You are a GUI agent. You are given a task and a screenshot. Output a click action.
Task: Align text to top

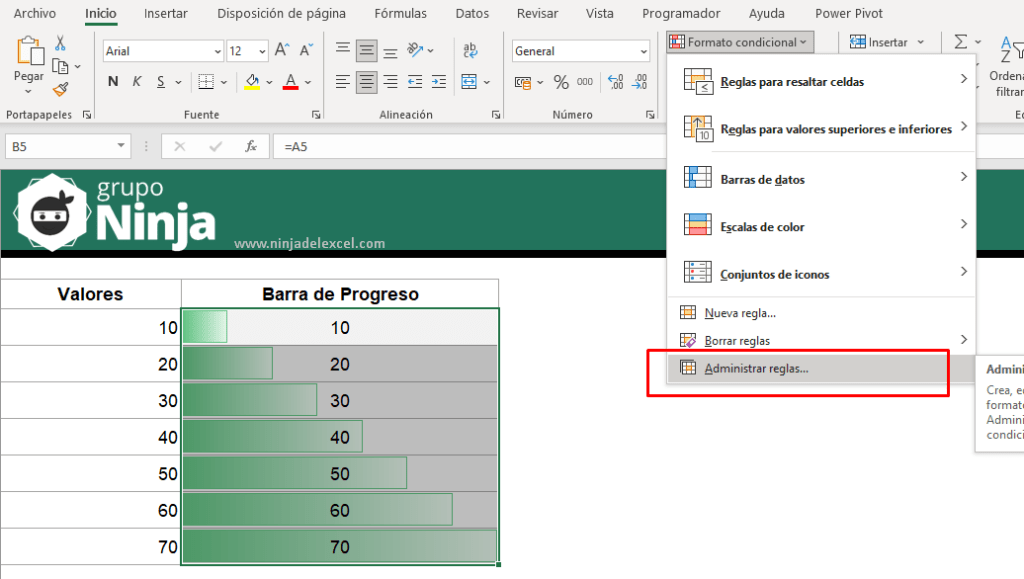[x=342, y=50]
